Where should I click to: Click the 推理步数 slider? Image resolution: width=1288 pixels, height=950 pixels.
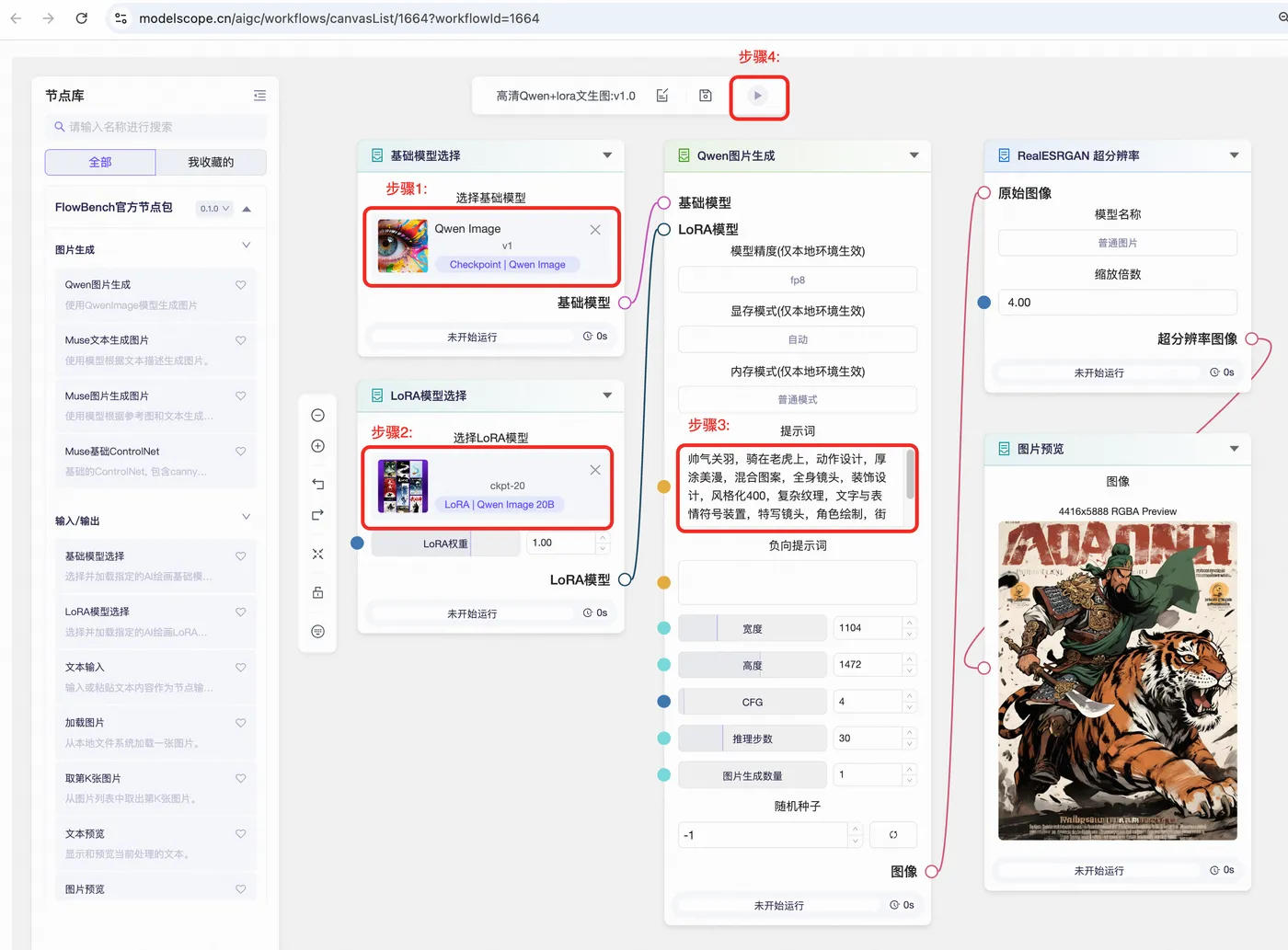[753, 738]
